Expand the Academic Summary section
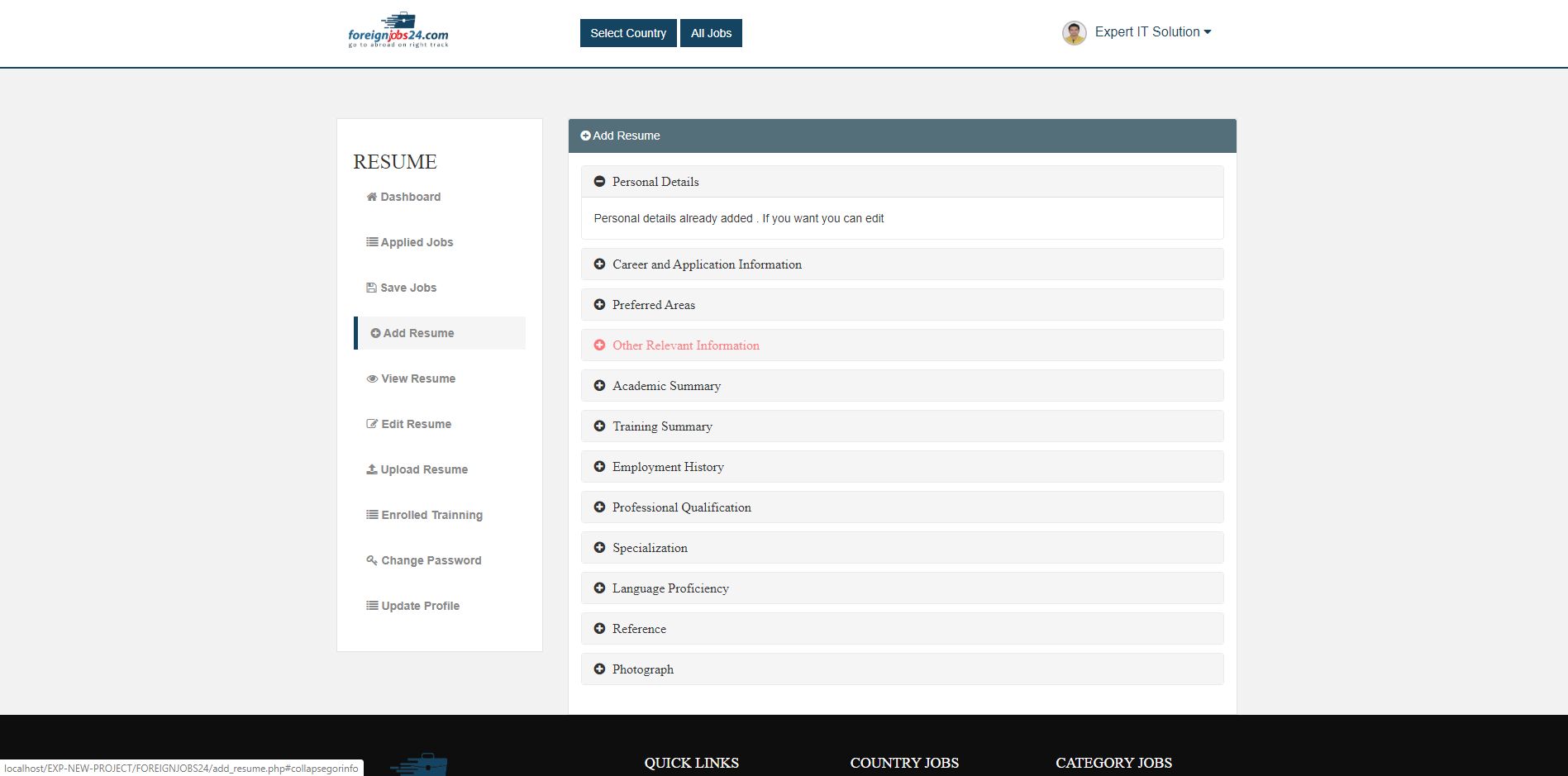1568x776 pixels. click(x=903, y=386)
